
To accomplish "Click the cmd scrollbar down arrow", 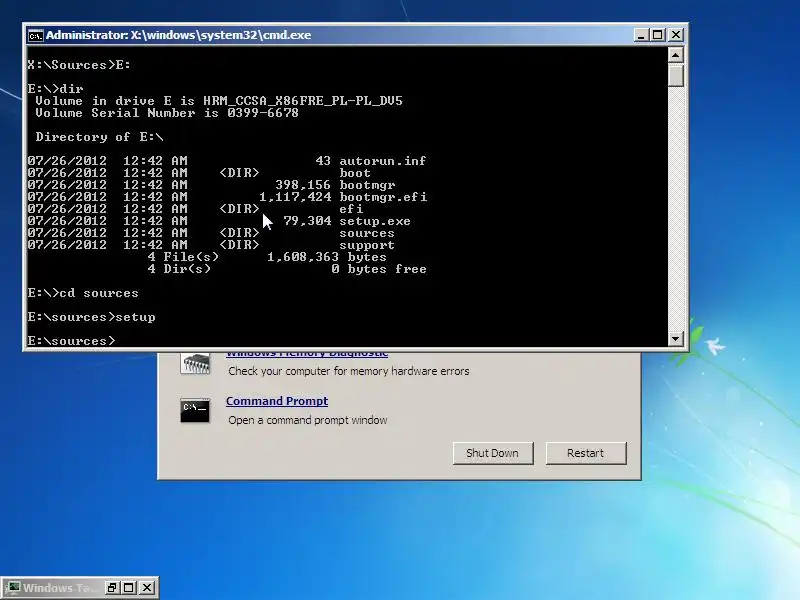I will coord(676,338).
